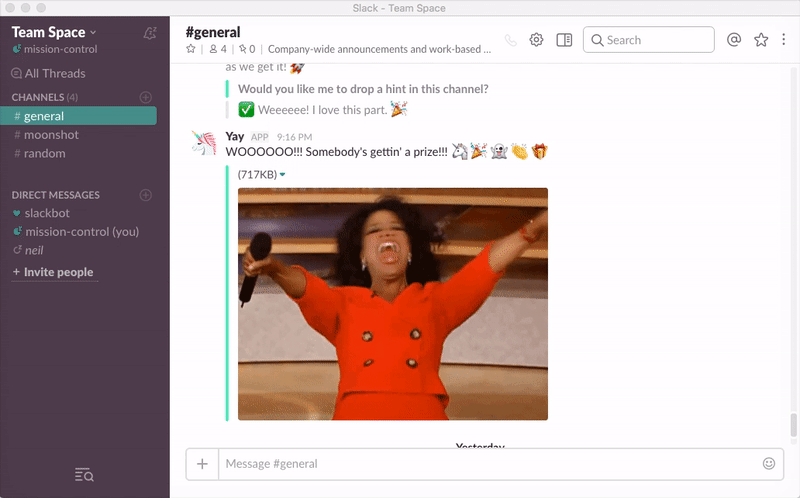Start a call with the phone icon
The width and height of the screenshot is (800, 498).
click(x=510, y=40)
